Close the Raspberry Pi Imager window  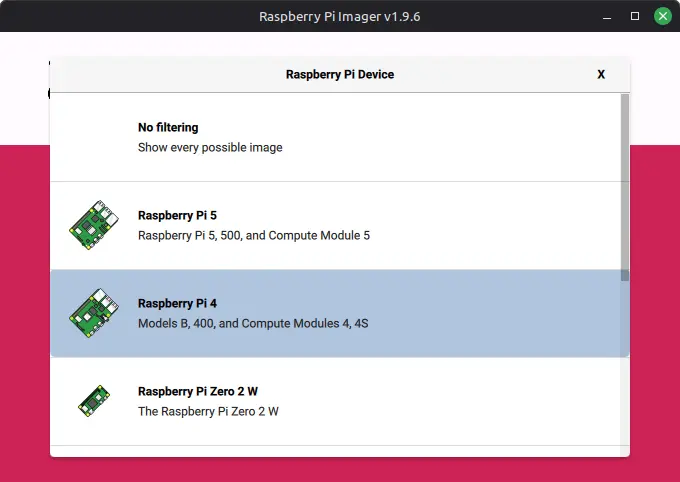pyautogui.click(x=662, y=16)
